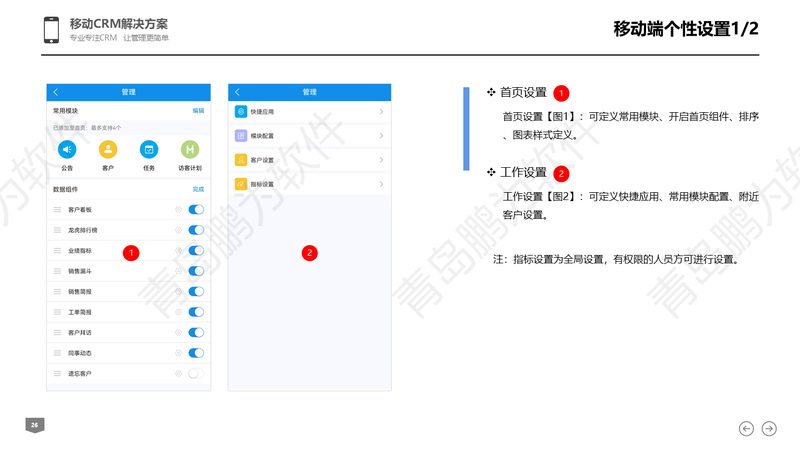Click the 常用模块 section heading

pyautogui.click(x=65, y=111)
